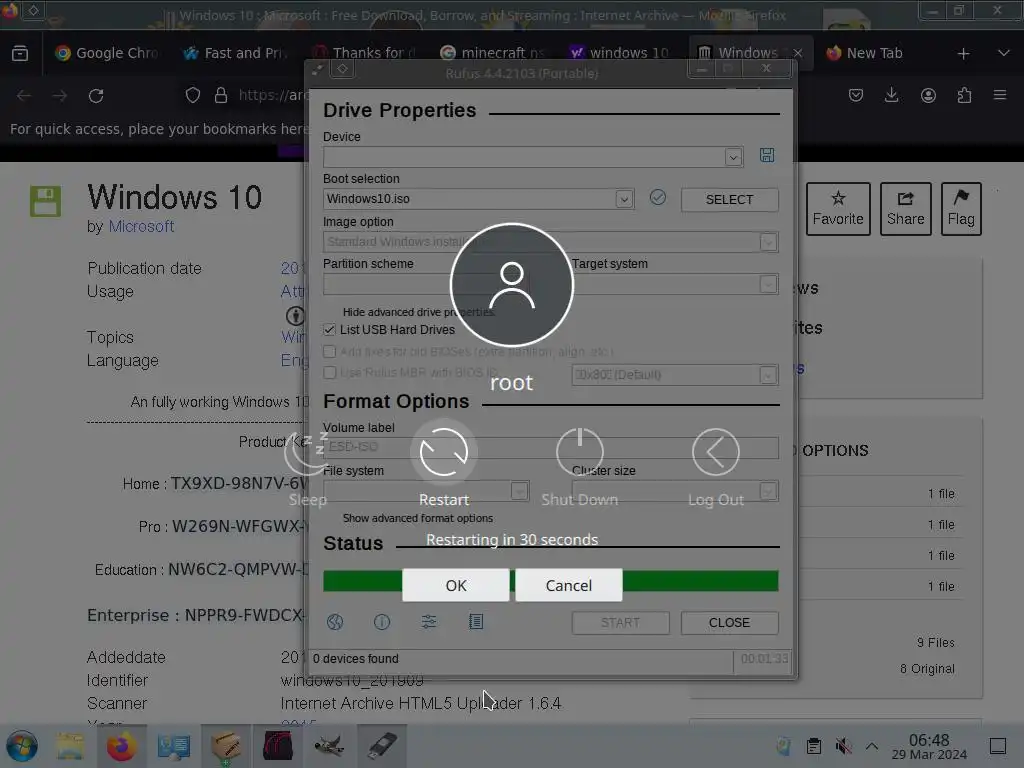Image resolution: width=1024 pixels, height=768 pixels.
Task: Open Firefox recent browsing (Firefox View) icon
Action: [x=20, y=53]
